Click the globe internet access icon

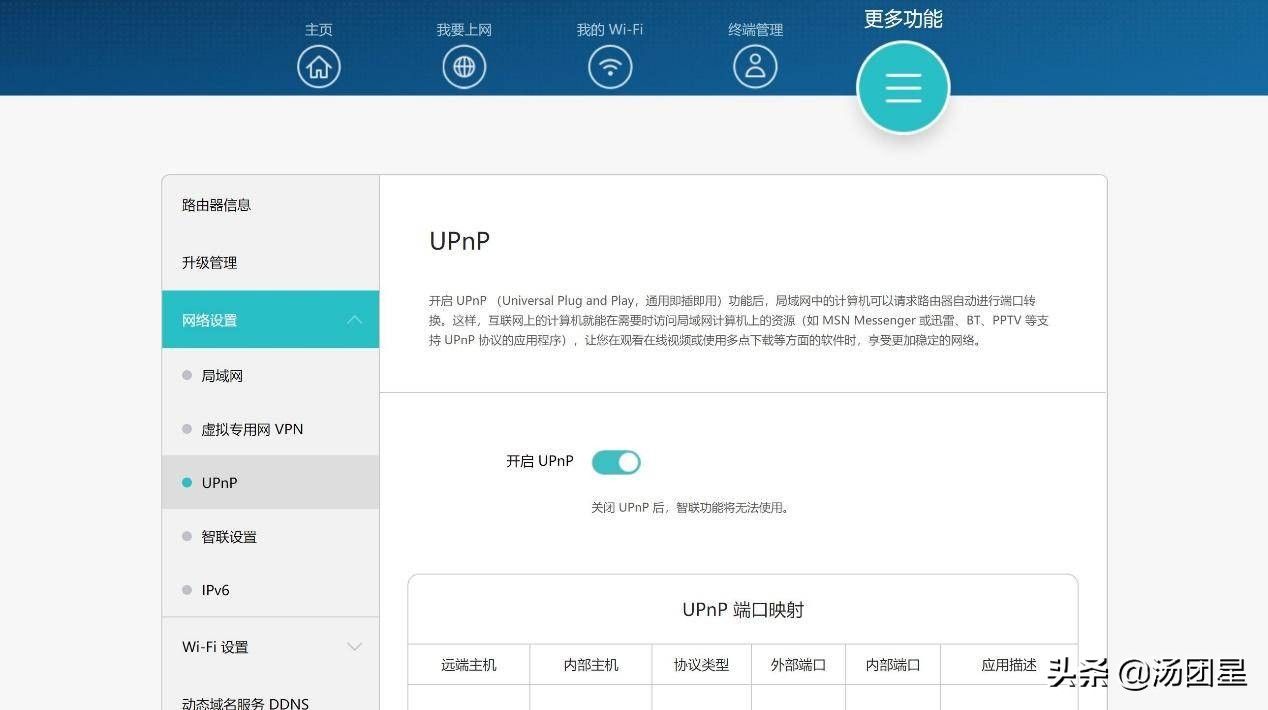[464, 67]
